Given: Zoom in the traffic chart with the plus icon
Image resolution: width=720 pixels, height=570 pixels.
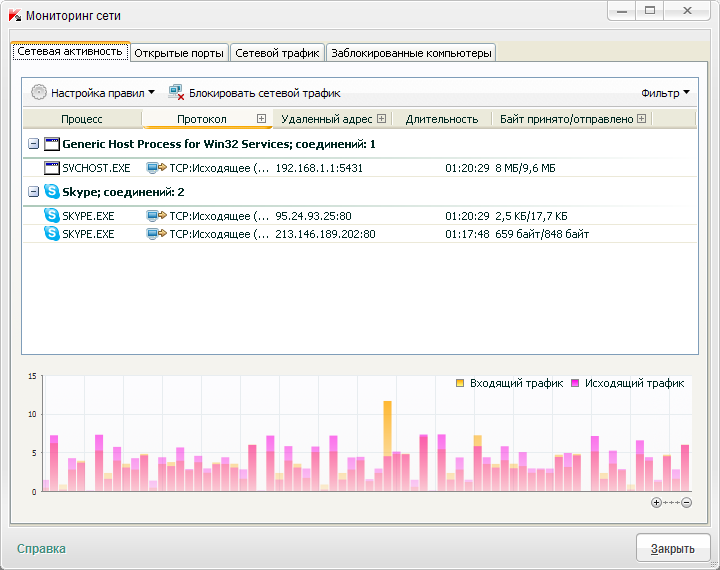Looking at the screenshot, I should point(656,502).
